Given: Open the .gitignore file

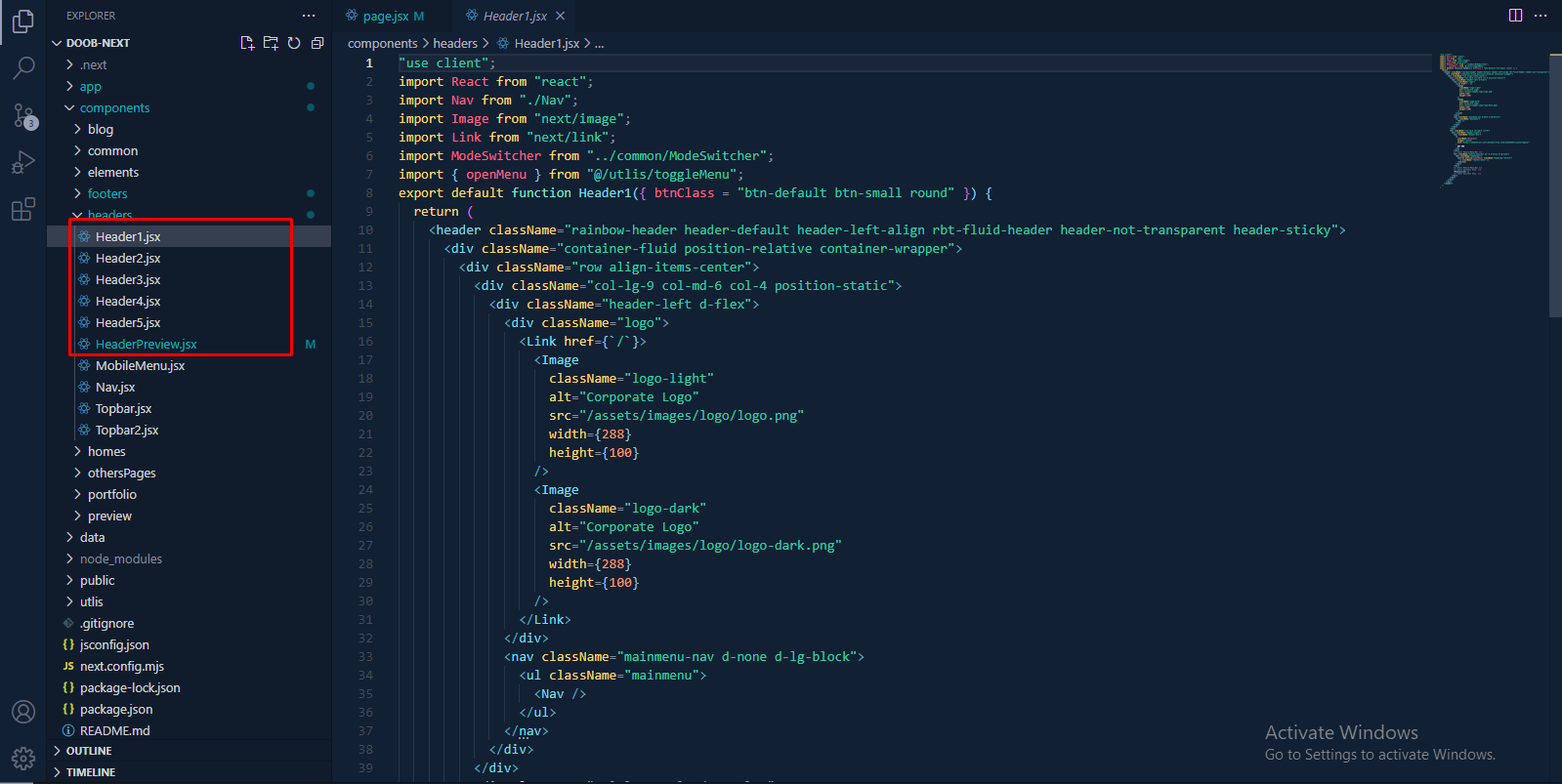Looking at the screenshot, I should coord(189,623).
